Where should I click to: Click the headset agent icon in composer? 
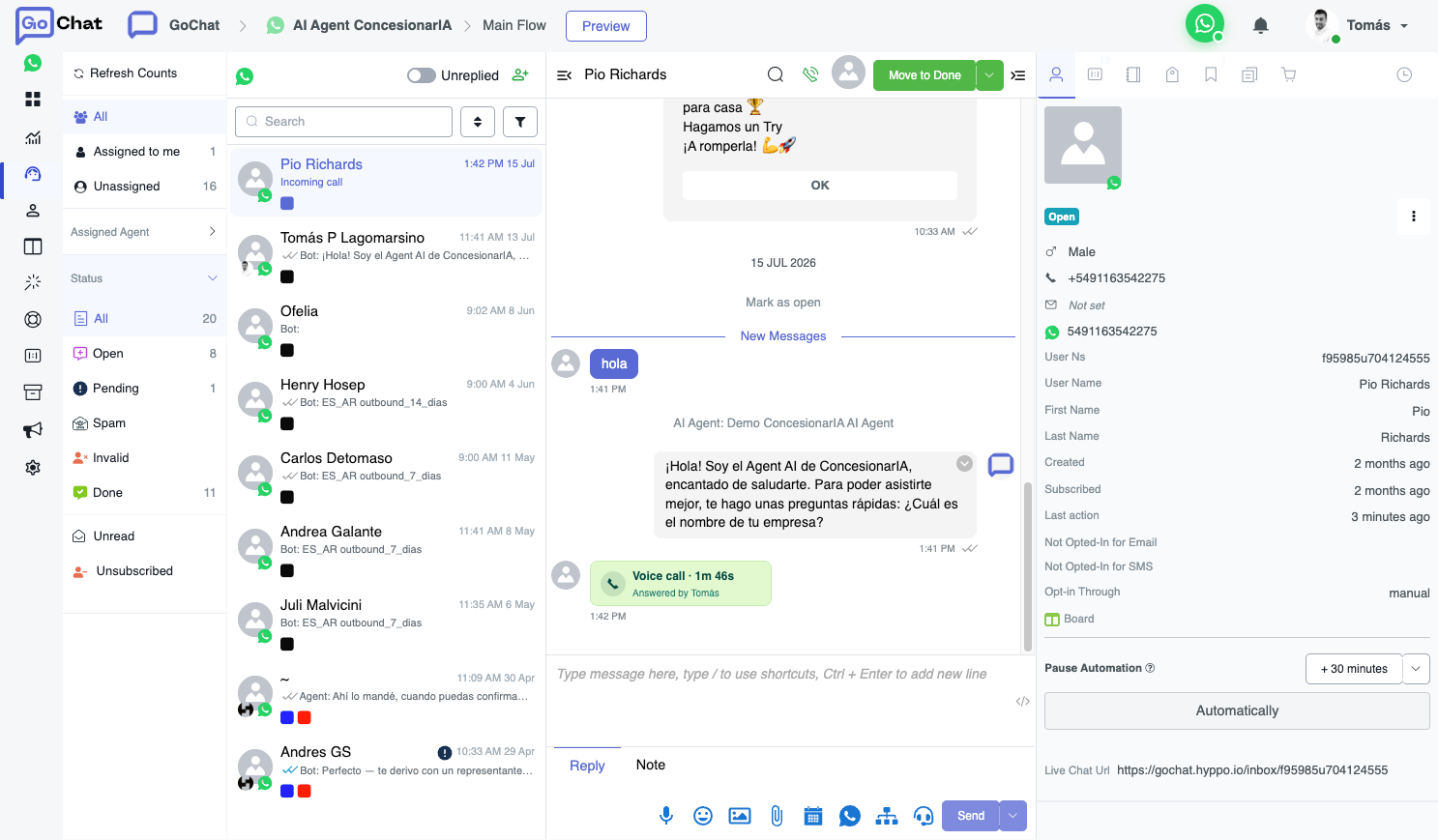[924, 816]
